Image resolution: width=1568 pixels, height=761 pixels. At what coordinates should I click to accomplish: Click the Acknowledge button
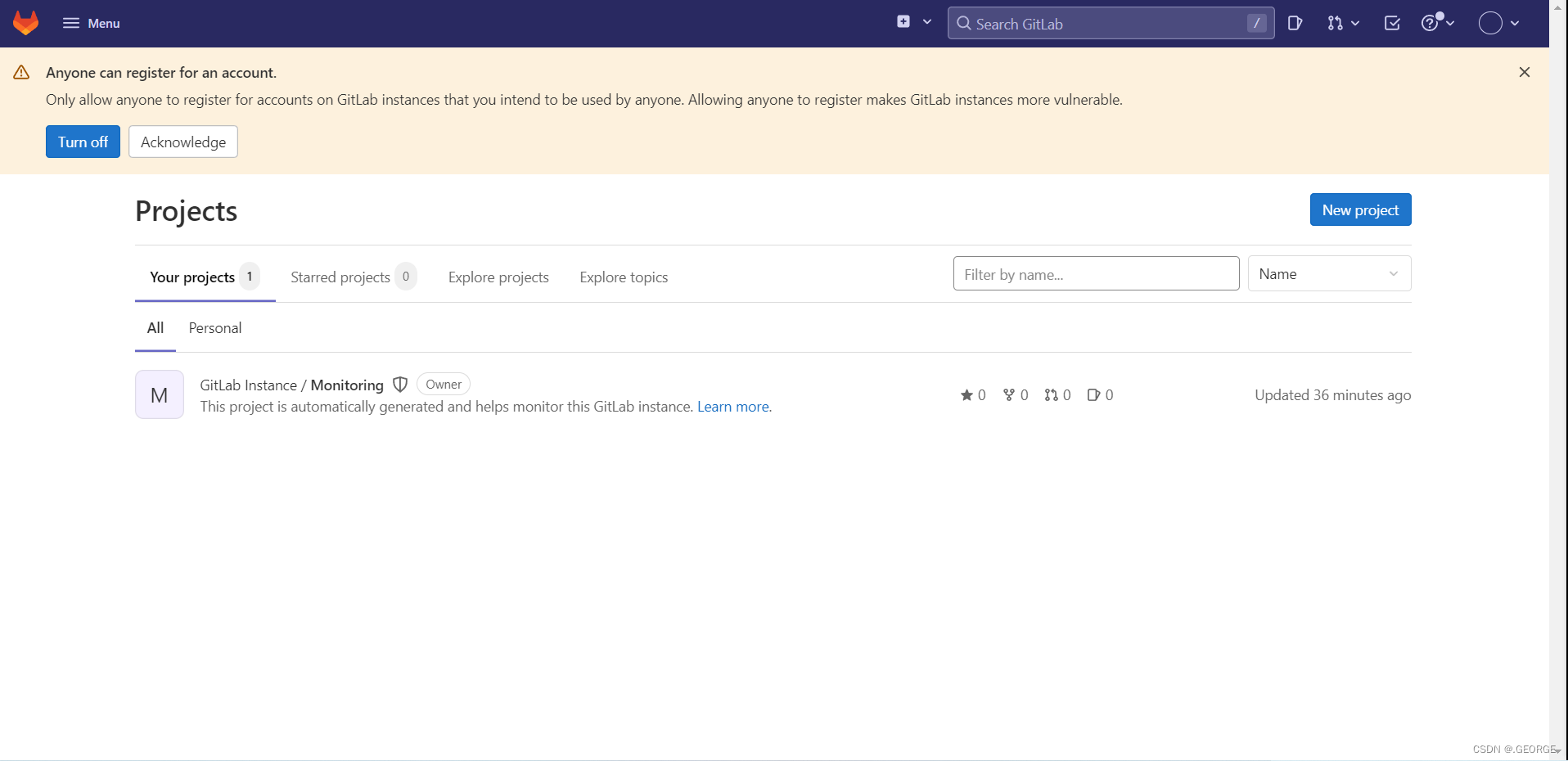pyautogui.click(x=183, y=142)
